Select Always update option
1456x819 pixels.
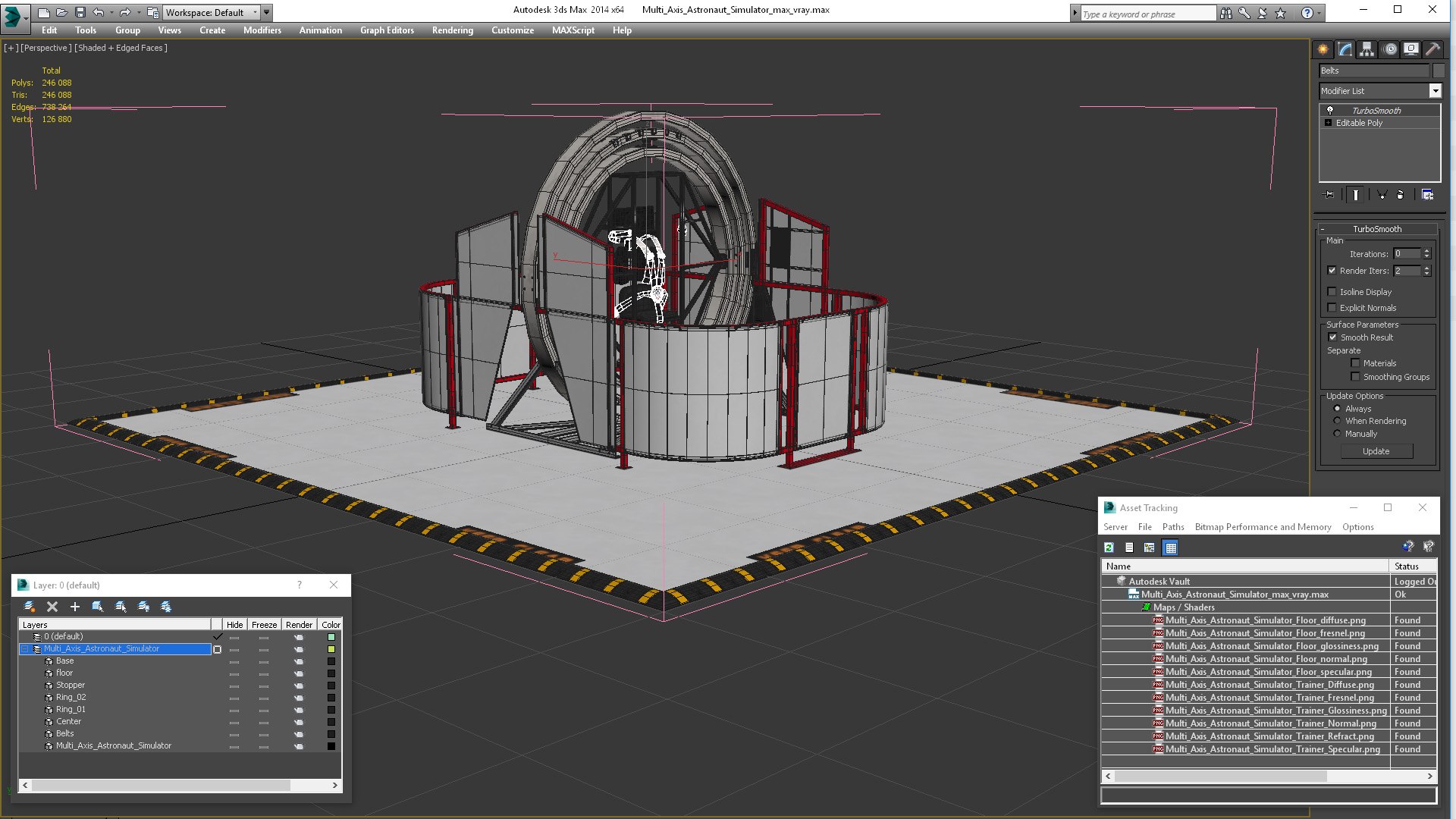point(1337,409)
